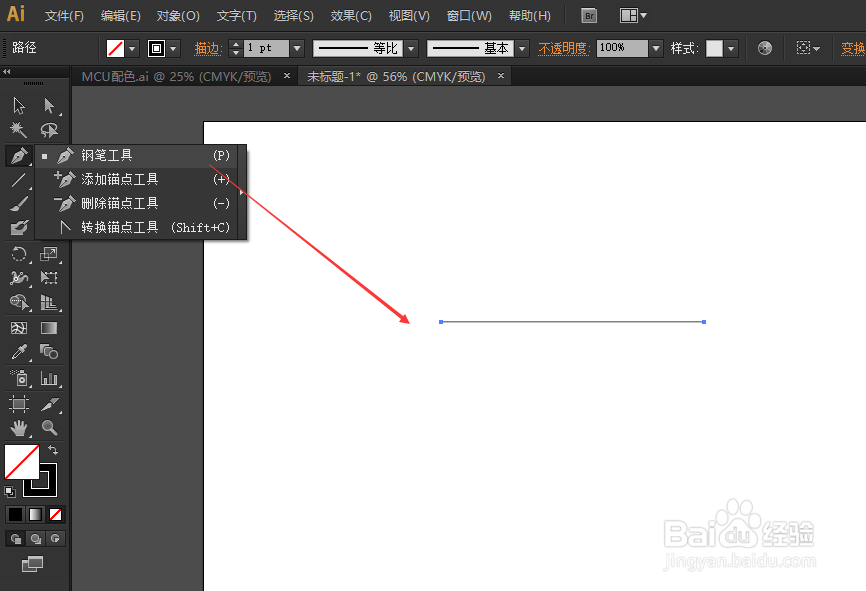The width and height of the screenshot is (866, 591).
Task: Change the screen mode icon
Action: pyautogui.click(x=32, y=564)
